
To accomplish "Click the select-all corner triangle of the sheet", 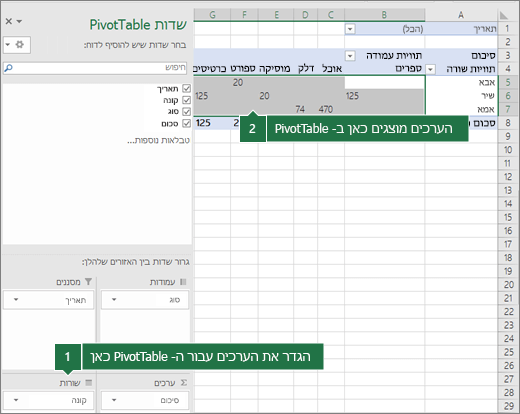I will click(504, 15).
